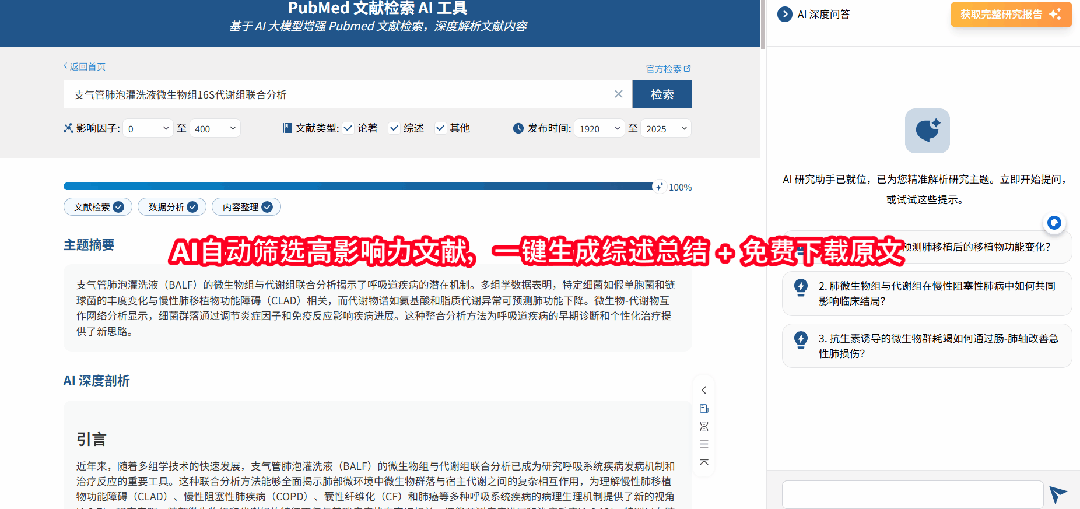Click the 数据分析 step pill

[x=172, y=207]
